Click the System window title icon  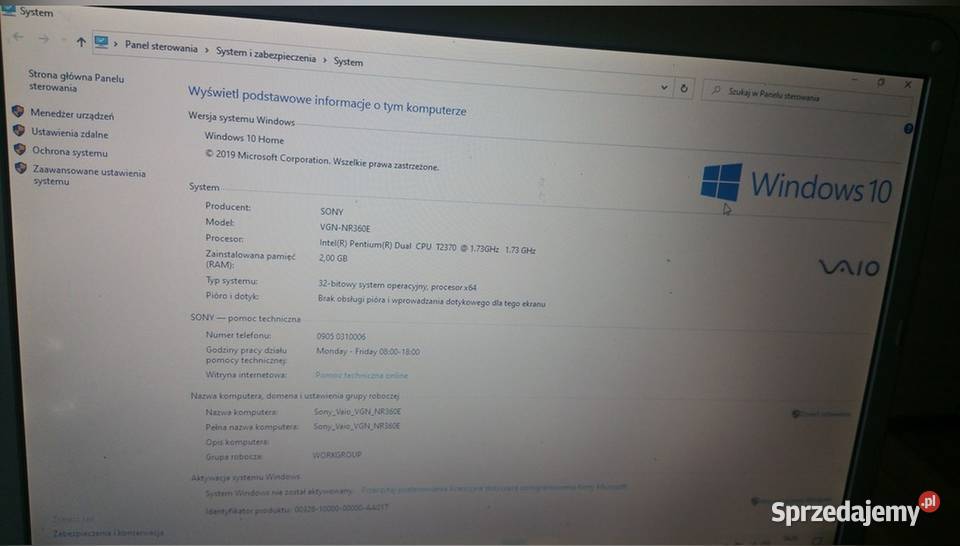click(x=9, y=10)
